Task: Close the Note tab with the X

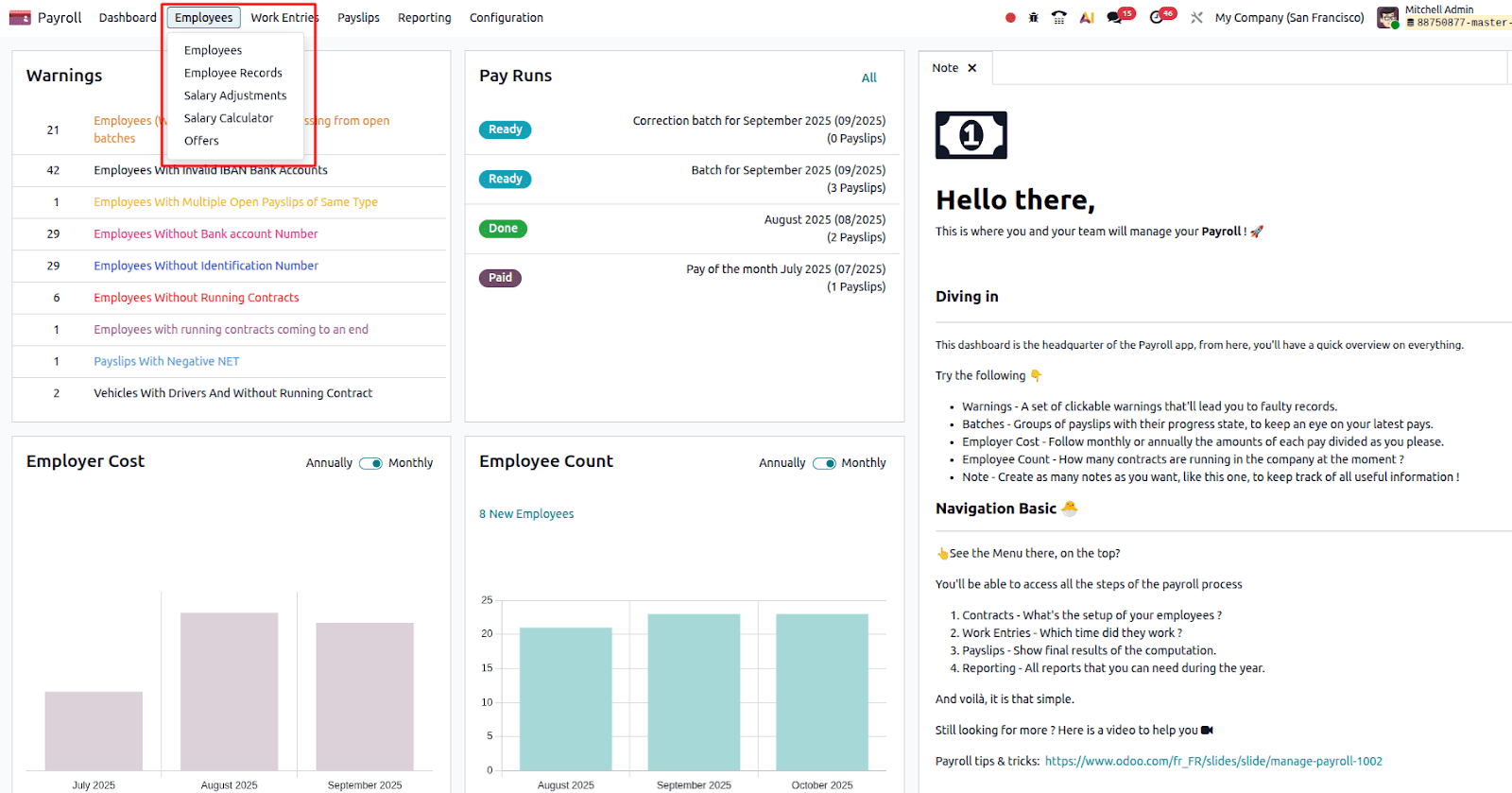Action: (x=972, y=68)
